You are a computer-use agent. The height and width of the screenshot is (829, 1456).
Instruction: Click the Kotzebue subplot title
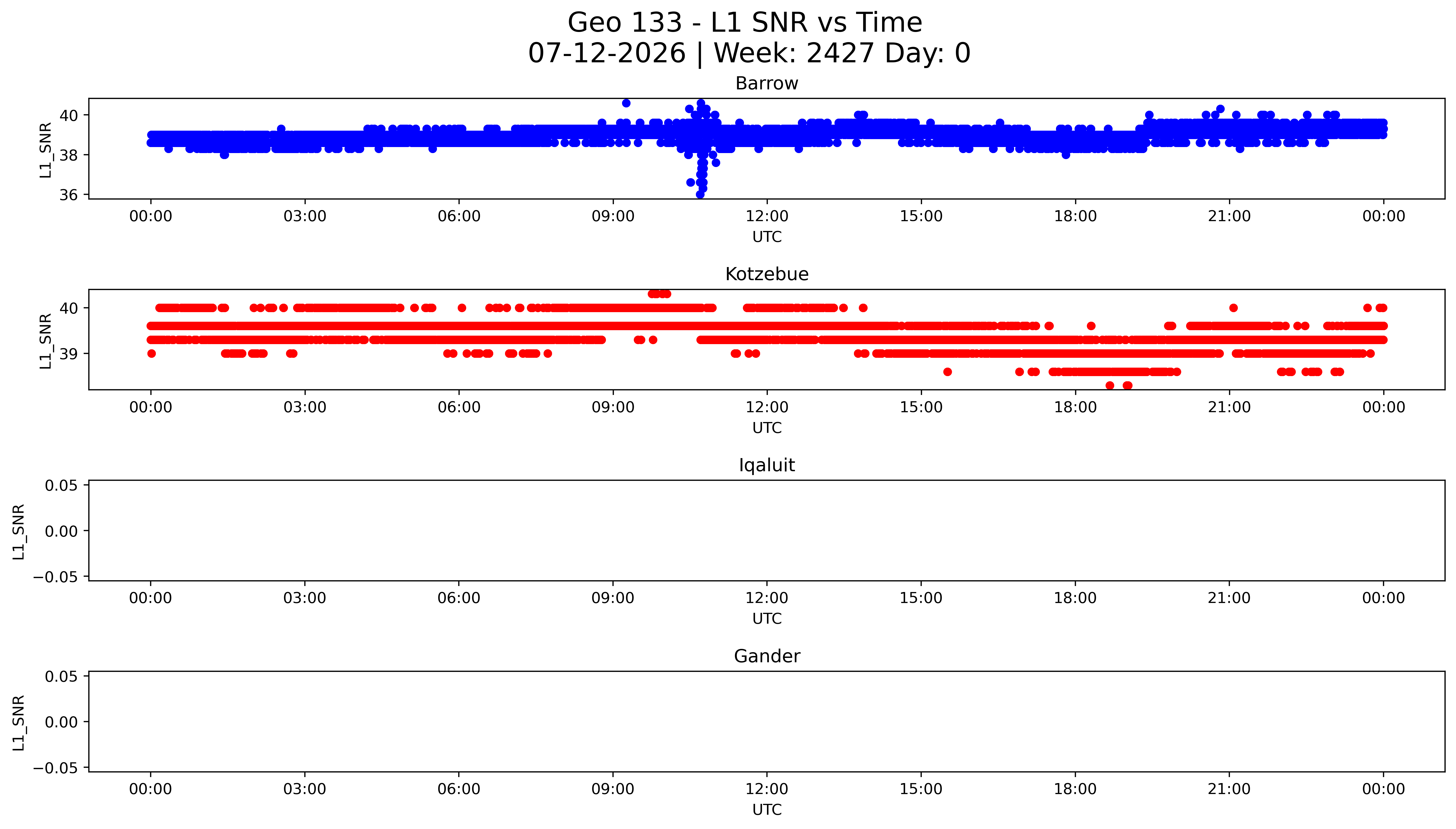[x=766, y=274]
